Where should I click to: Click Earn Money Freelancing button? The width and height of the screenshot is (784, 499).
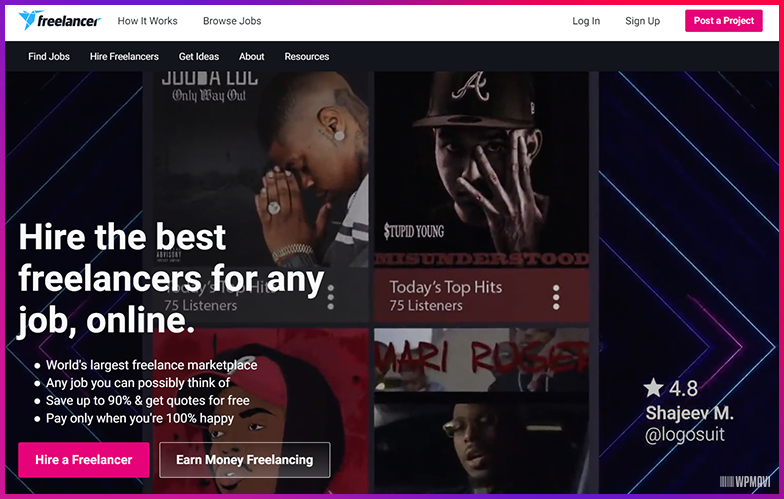[244, 460]
